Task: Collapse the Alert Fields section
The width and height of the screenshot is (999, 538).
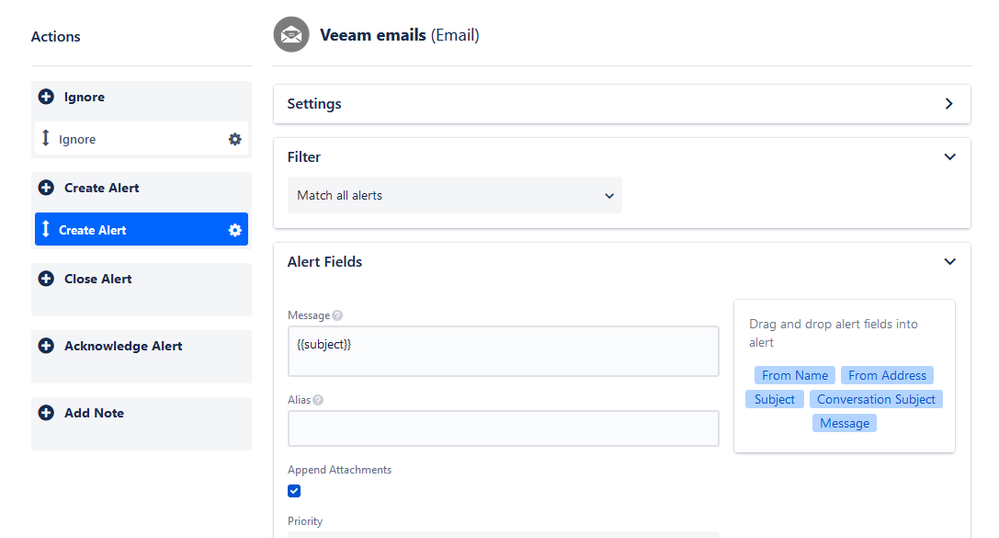Action: [950, 261]
